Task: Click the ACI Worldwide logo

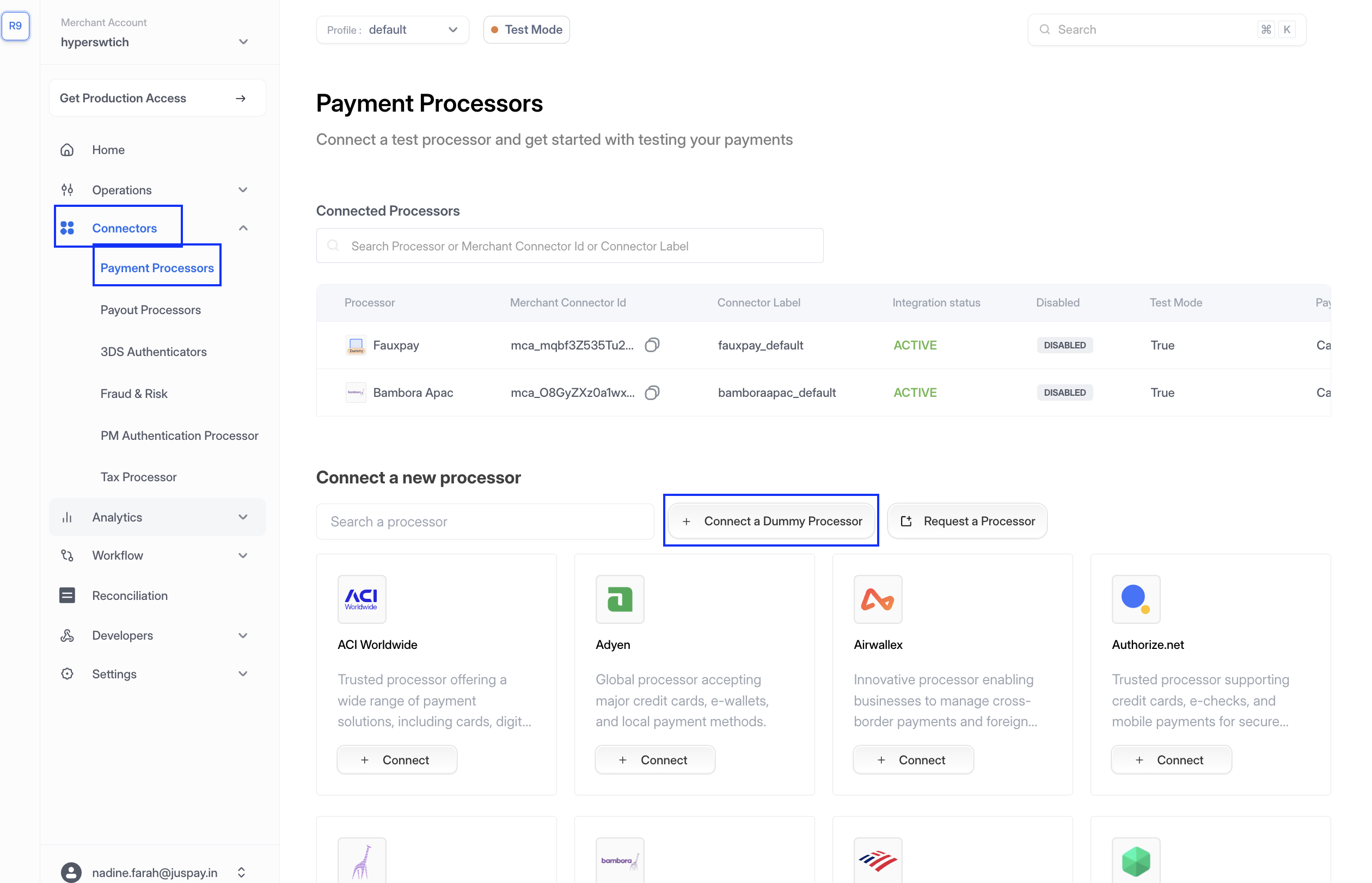Action: [361, 599]
